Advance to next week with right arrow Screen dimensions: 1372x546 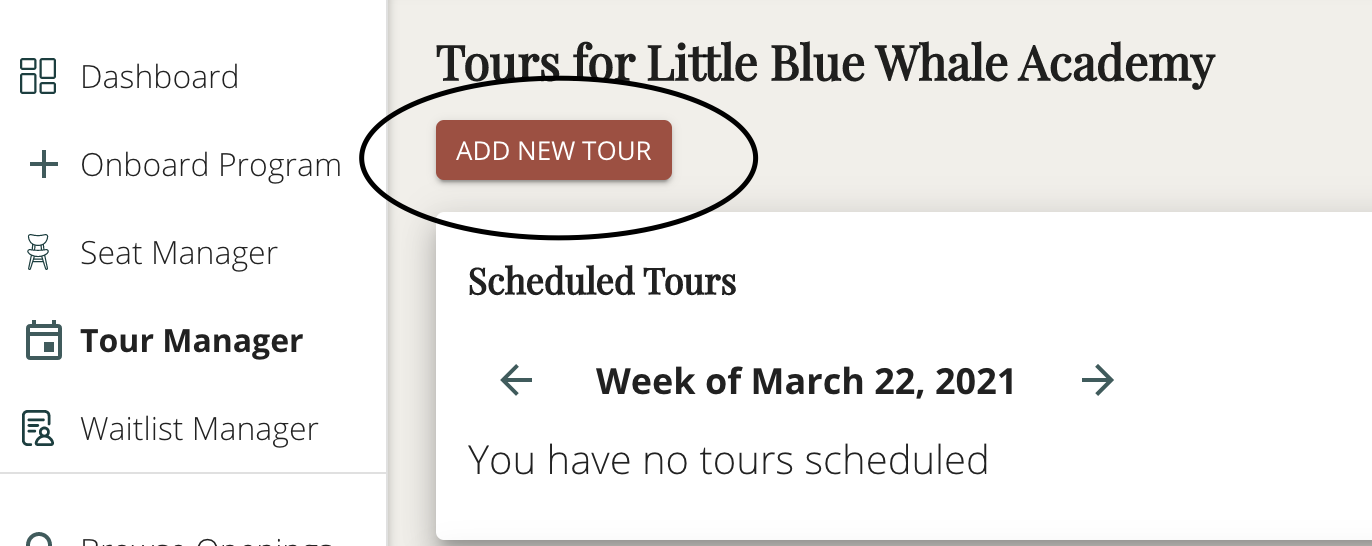coord(1098,380)
